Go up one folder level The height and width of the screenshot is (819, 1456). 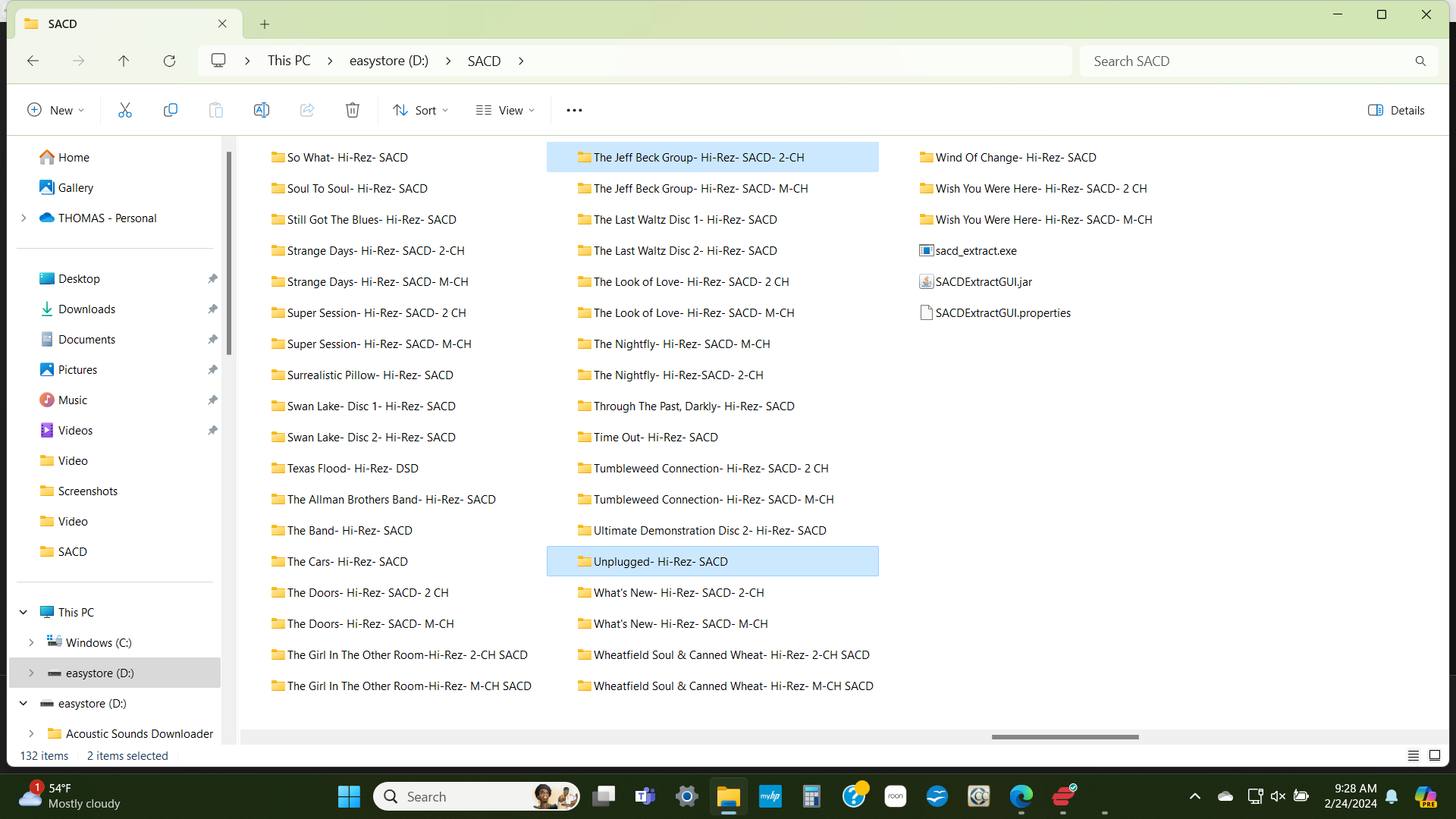(124, 61)
